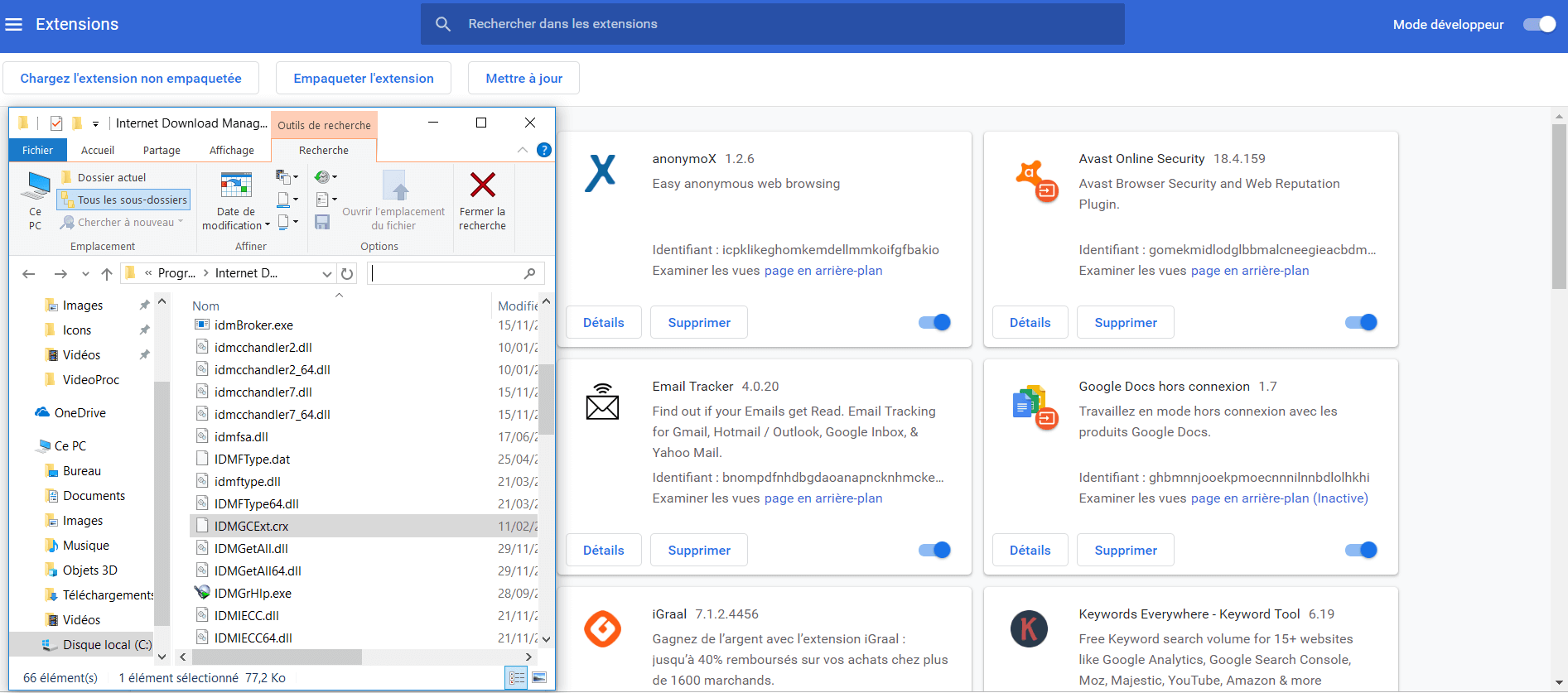Click Google Docs hors connexion logo
This screenshot has width=1568, height=693.
tap(1035, 407)
